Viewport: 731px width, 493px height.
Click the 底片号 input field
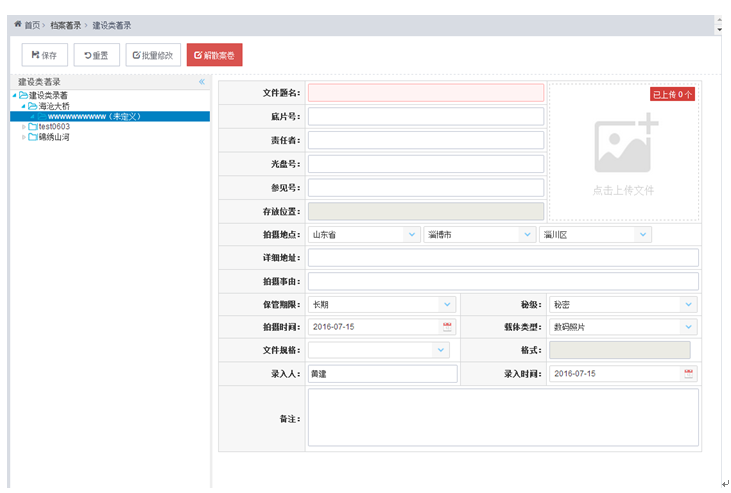point(426,117)
